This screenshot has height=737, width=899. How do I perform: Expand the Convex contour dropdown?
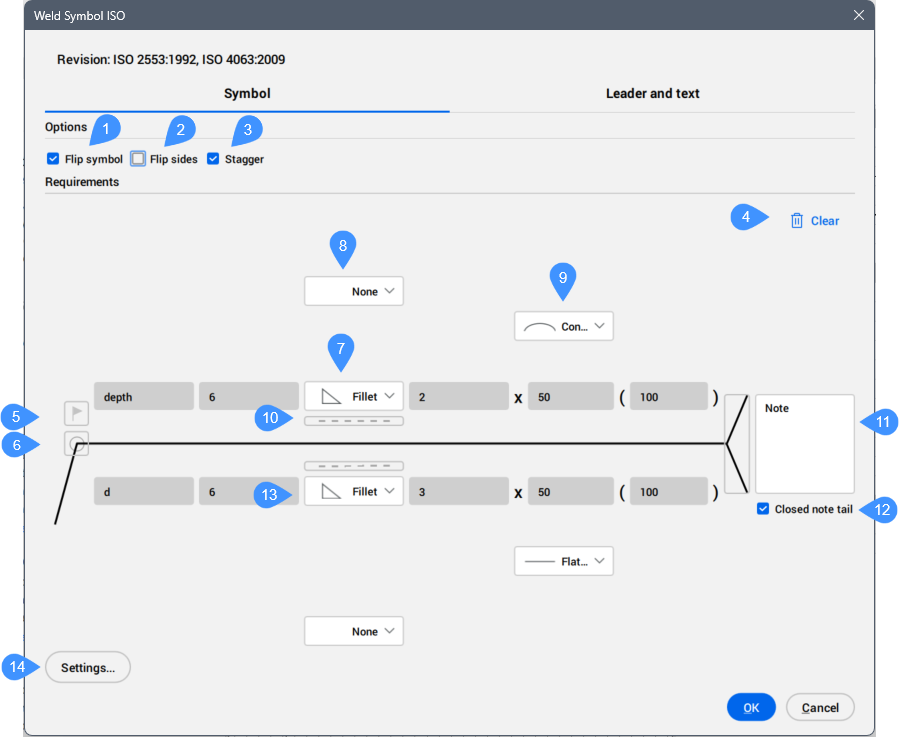[564, 326]
